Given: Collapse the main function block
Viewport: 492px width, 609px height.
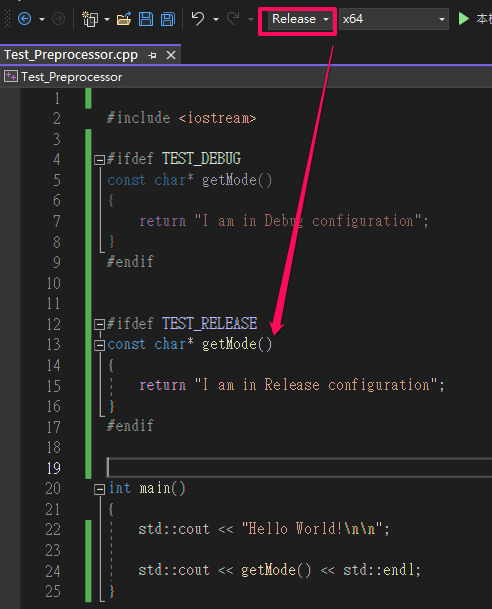Looking at the screenshot, I should tap(99, 489).
